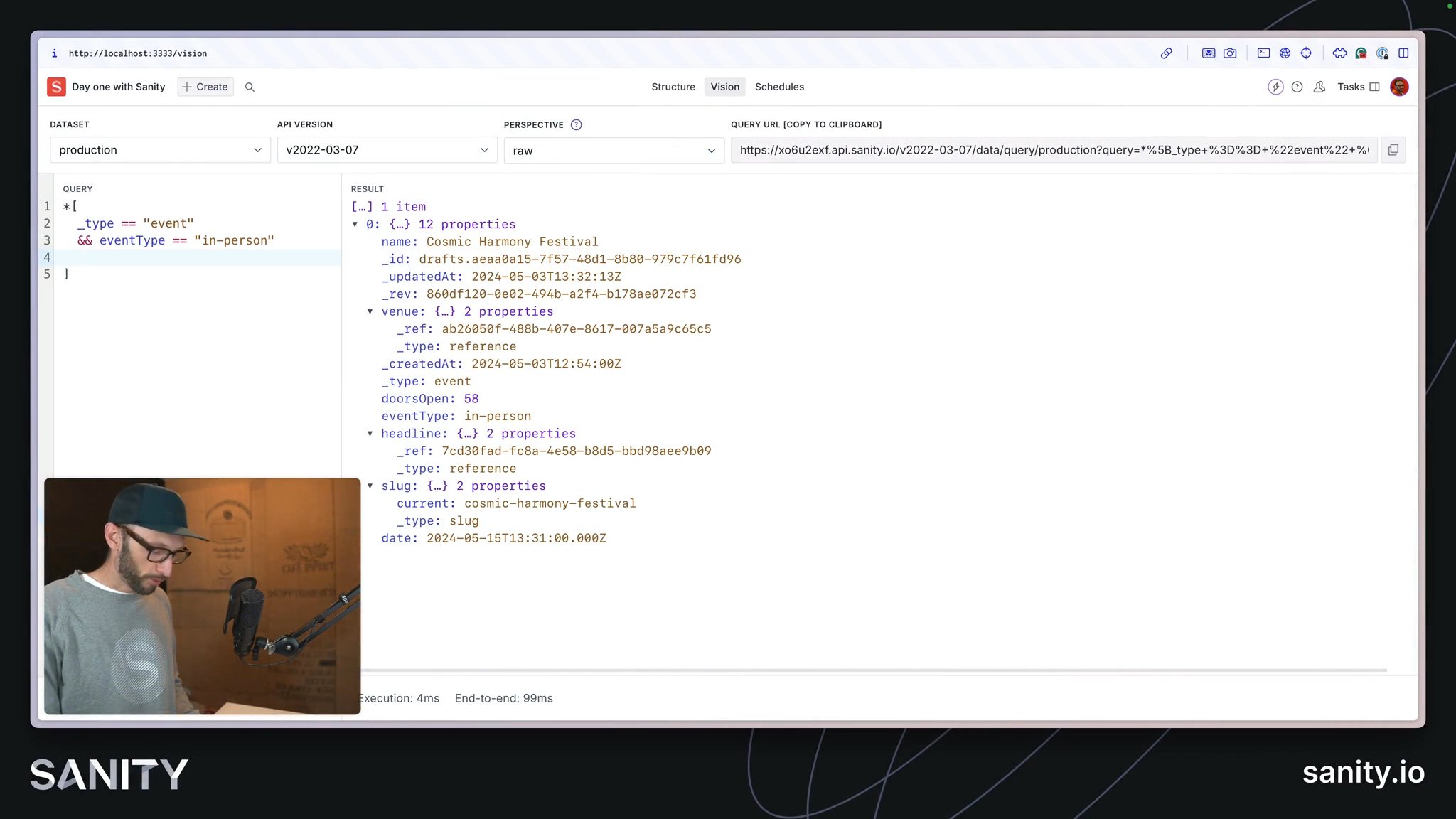The width and height of the screenshot is (1456, 819).
Task: Click the copy link icon in the browser bar
Action: point(1167,53)
